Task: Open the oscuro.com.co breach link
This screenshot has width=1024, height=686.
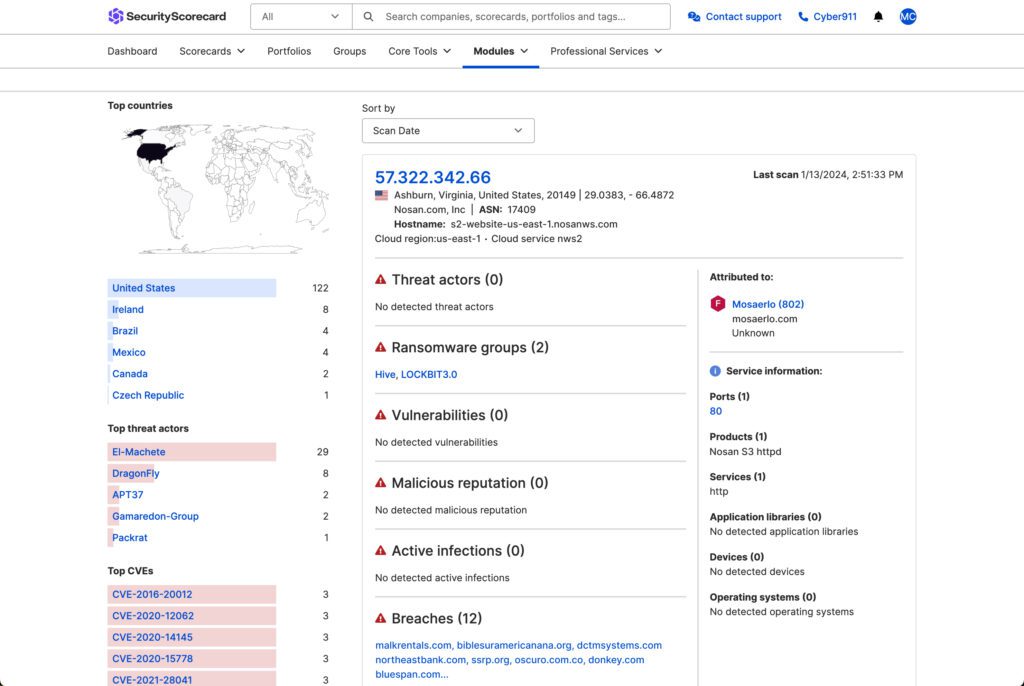Action: (549, 660)
